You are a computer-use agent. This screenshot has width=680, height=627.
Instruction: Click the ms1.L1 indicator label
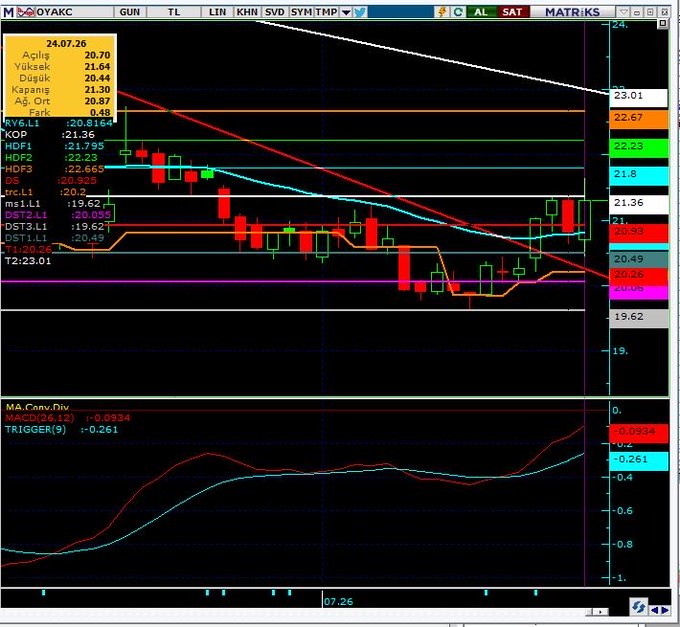coord(23,203)
